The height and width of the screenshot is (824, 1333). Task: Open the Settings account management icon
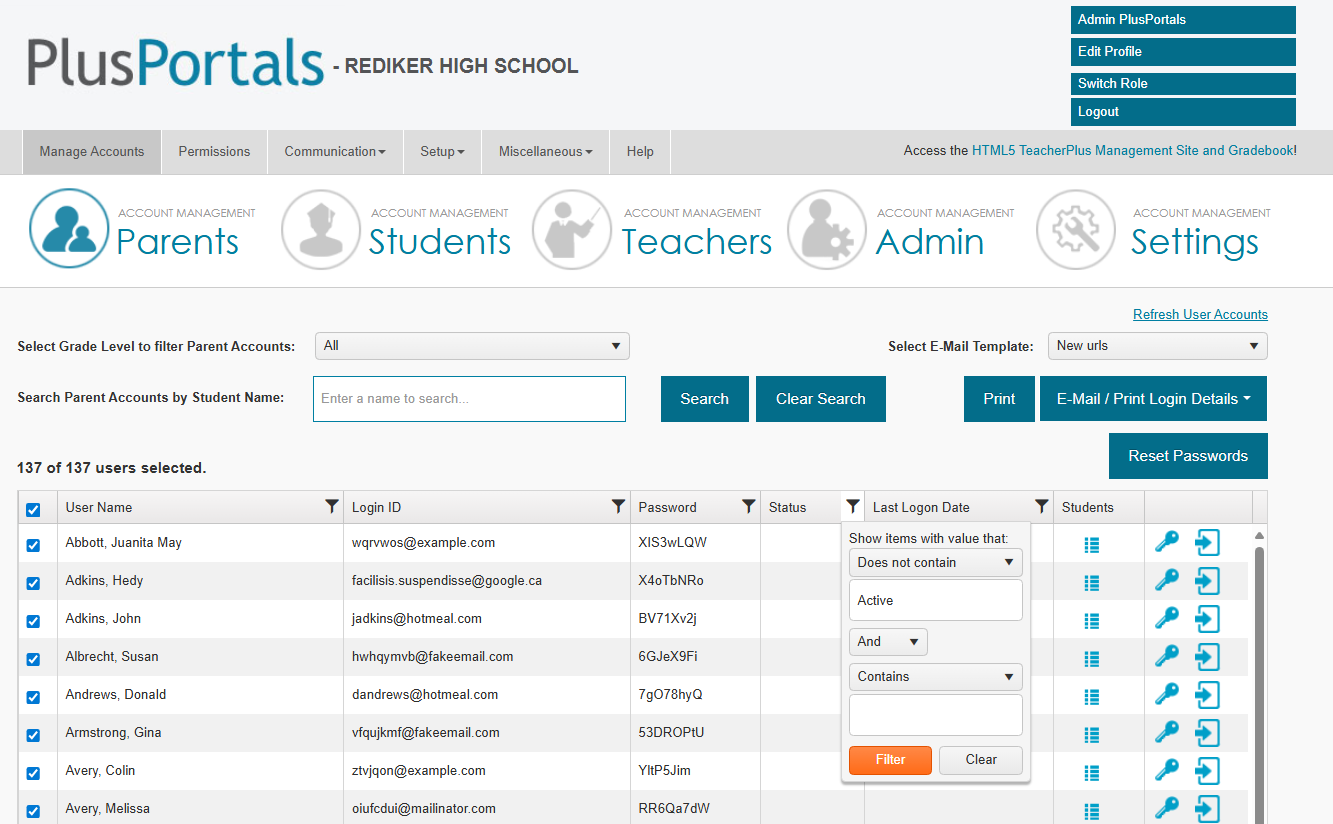coord(1076,229)
